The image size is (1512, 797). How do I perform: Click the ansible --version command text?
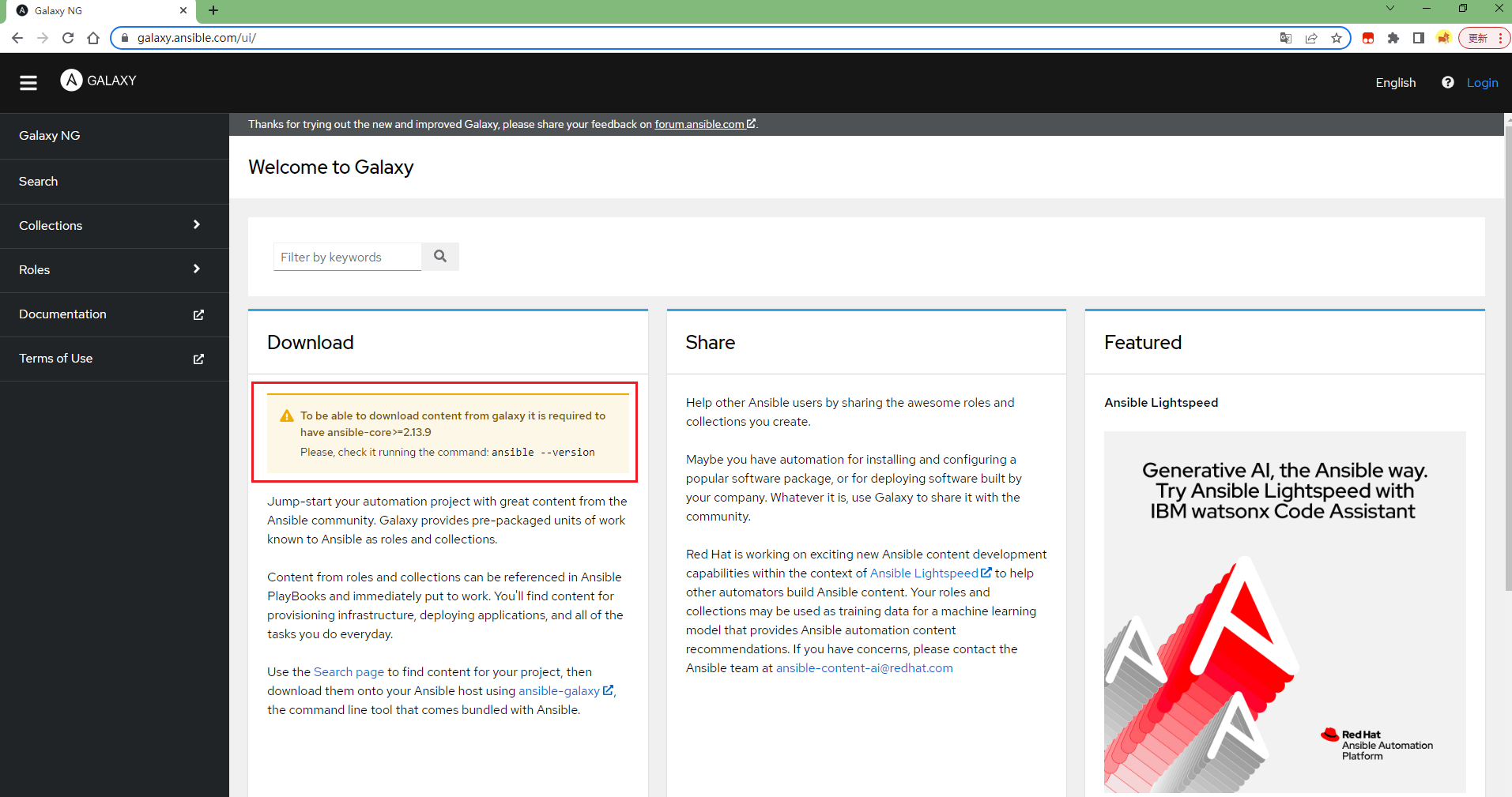point(543,453)
